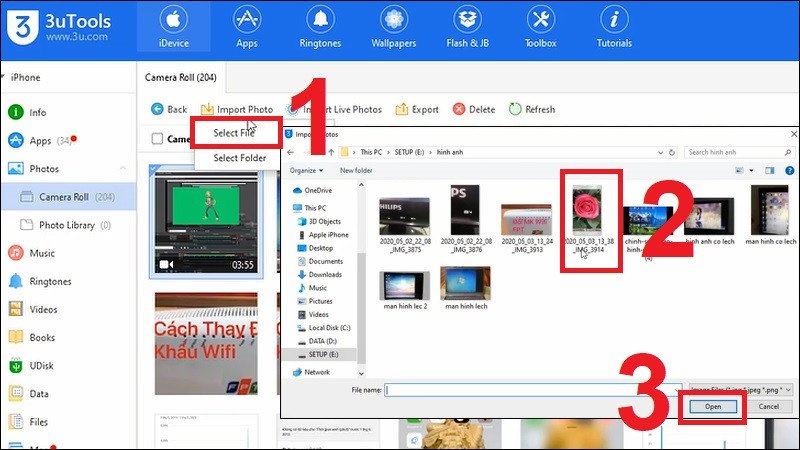Click Refresh in the toolbar

pyautogui.click(x=532, y=109)
